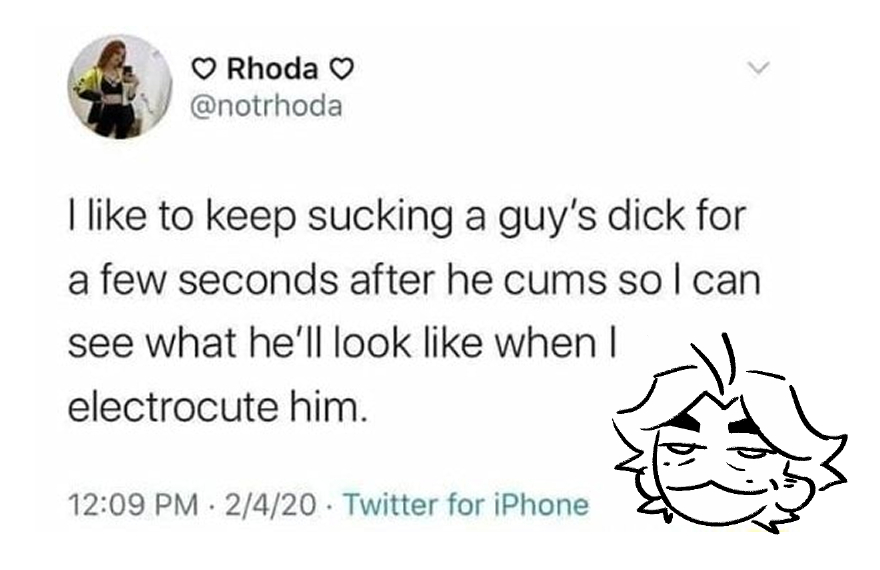
Task: Open the Rhoda display name
Action: (273, 69)
